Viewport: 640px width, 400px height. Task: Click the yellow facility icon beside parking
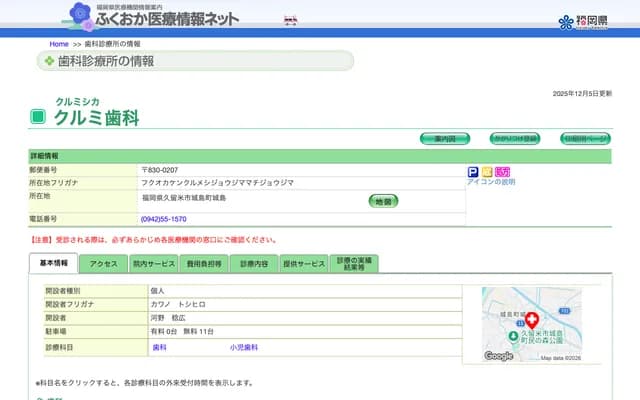click(487, 172)
